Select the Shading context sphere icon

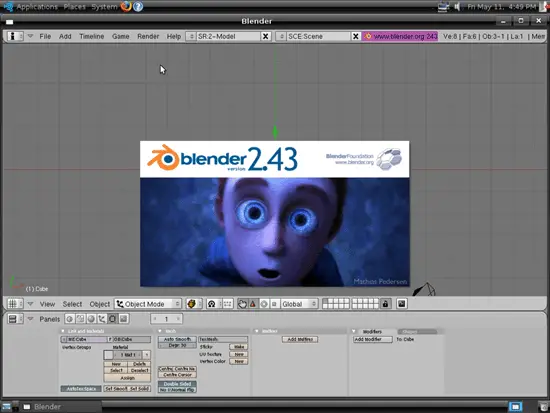(91, 319)
